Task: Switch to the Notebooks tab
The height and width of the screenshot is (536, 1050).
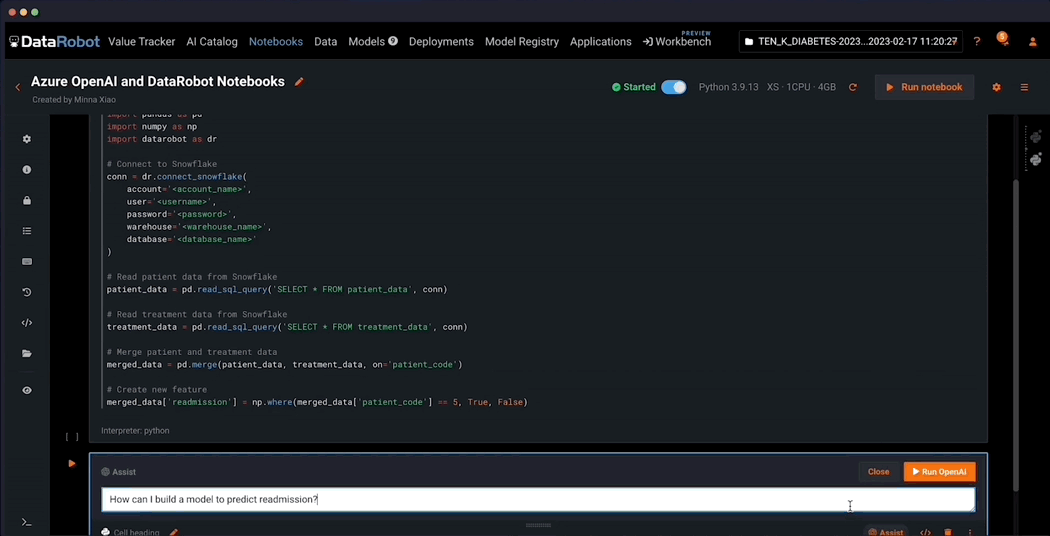Action: click(x=276, y=42)
